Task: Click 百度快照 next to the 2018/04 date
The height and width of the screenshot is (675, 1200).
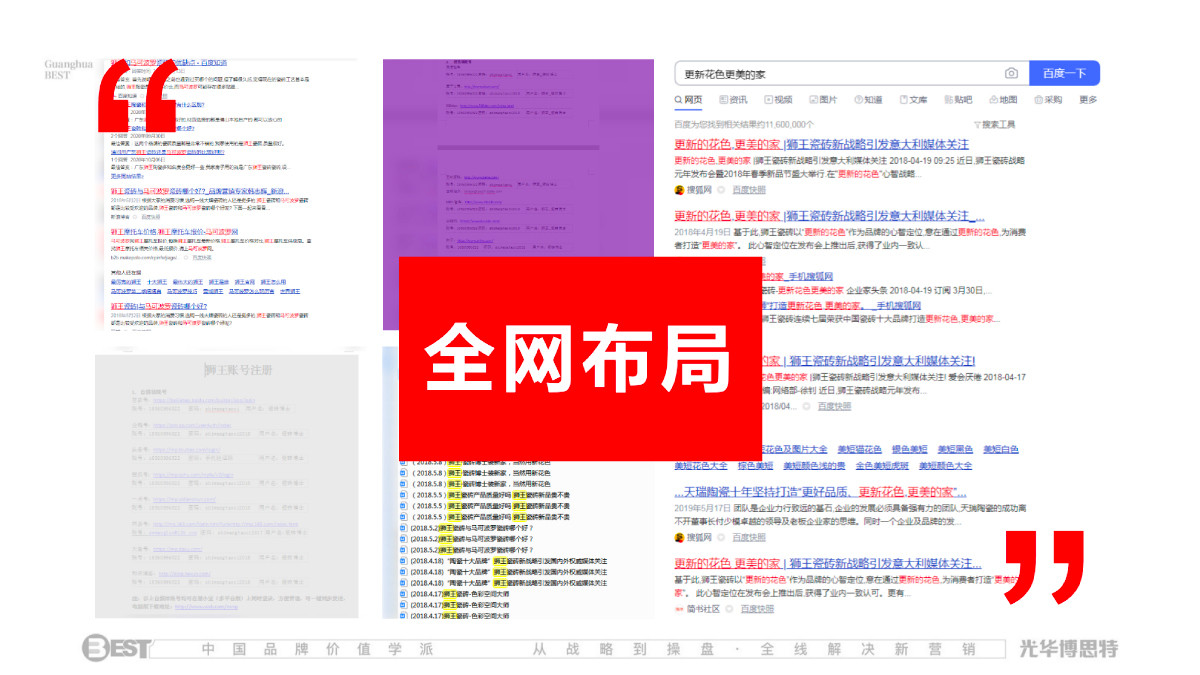Action: pyautogui.click(x=834, y=406)
